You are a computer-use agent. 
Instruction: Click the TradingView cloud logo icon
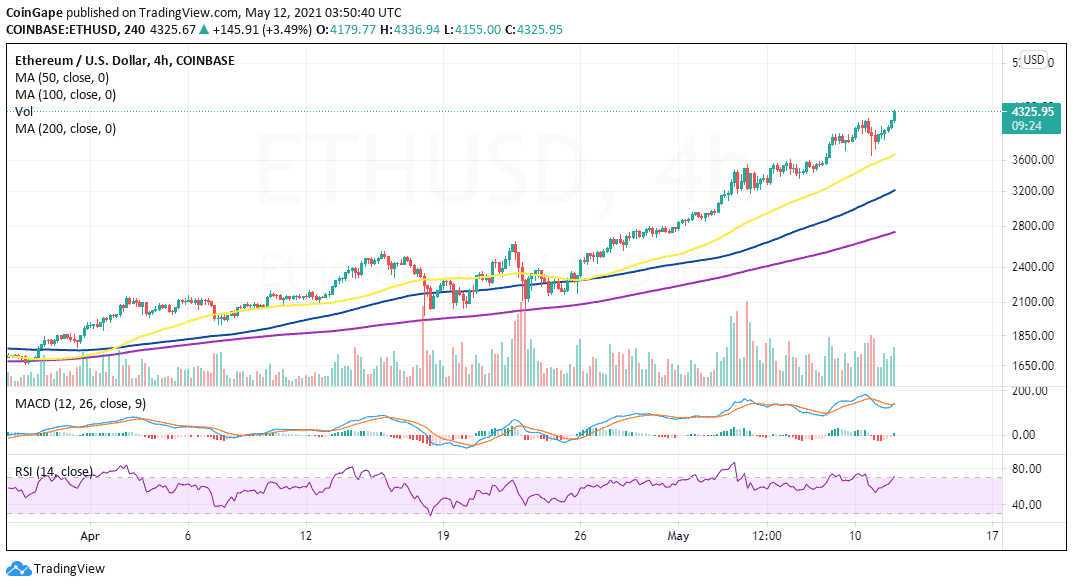click(18, 569)
